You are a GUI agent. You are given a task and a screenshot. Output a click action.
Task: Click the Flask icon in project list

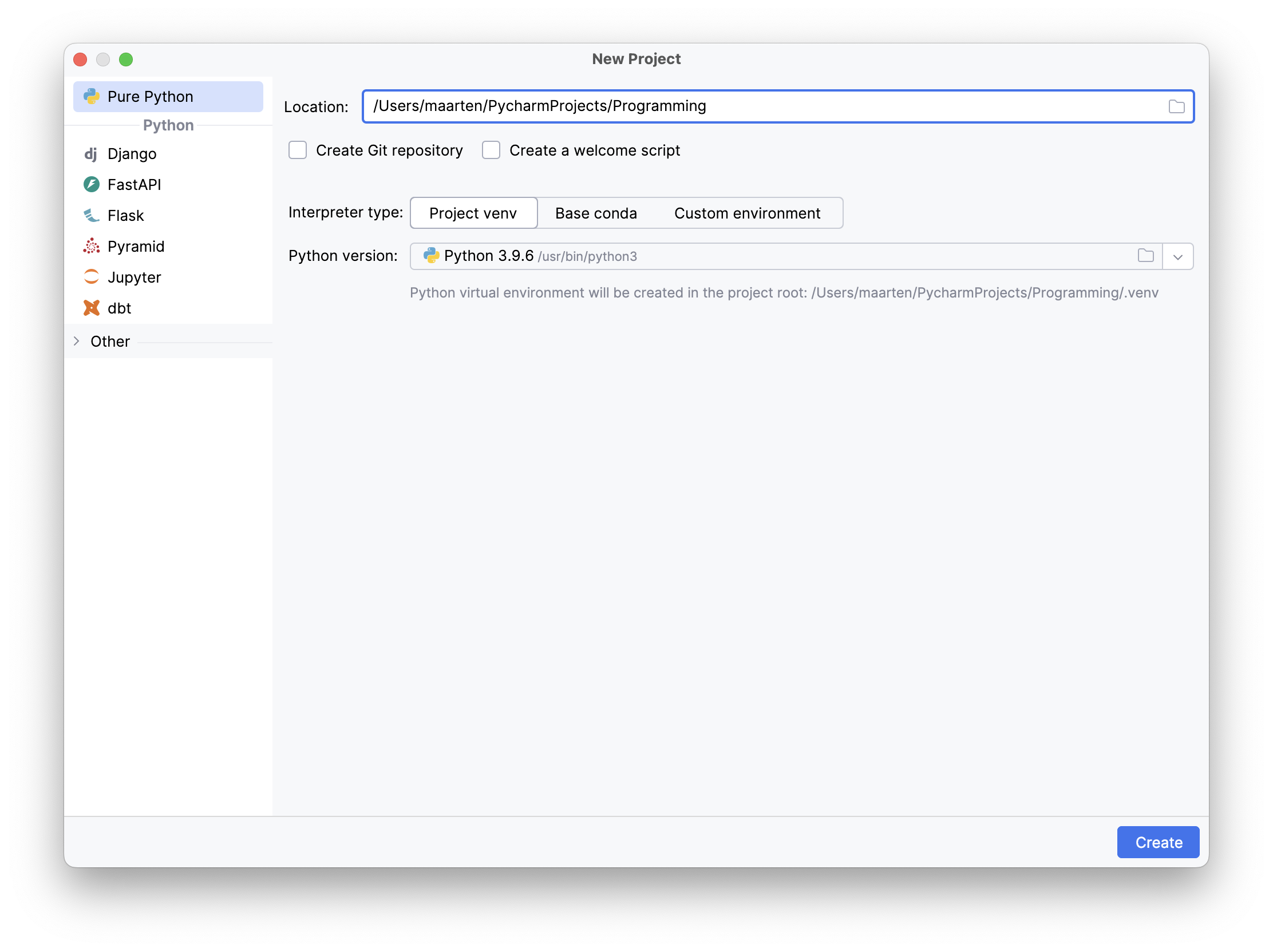click(91, 216)
